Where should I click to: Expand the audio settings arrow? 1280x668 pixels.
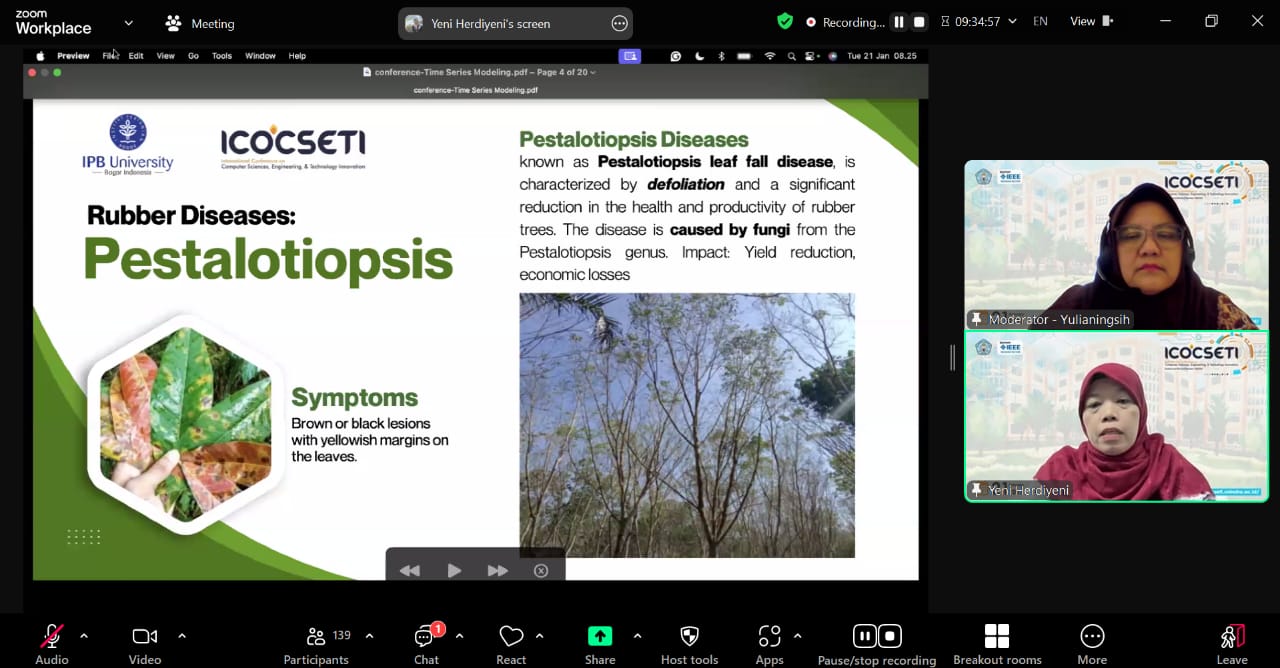tap(84, 635)
